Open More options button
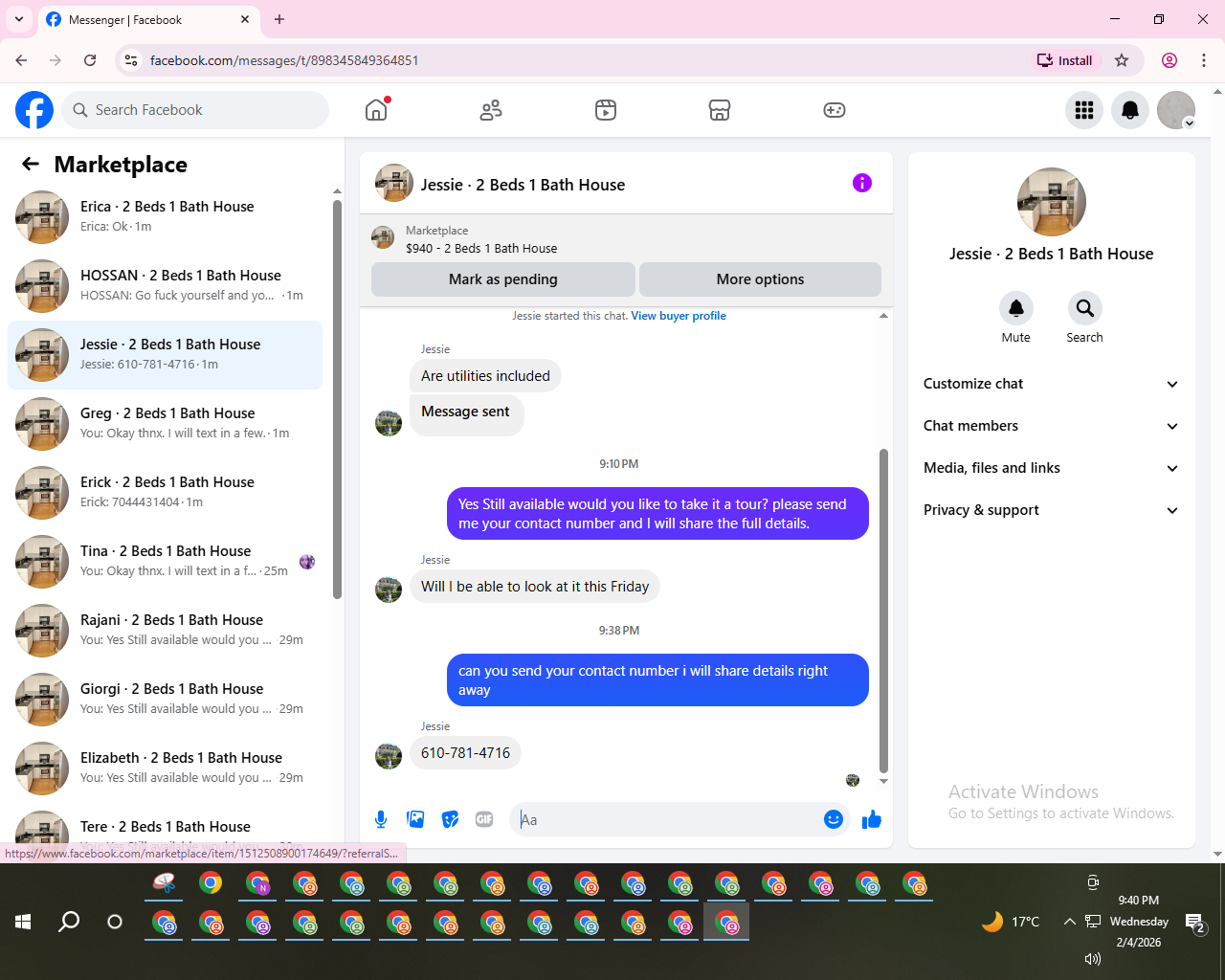 coord(760,279)
